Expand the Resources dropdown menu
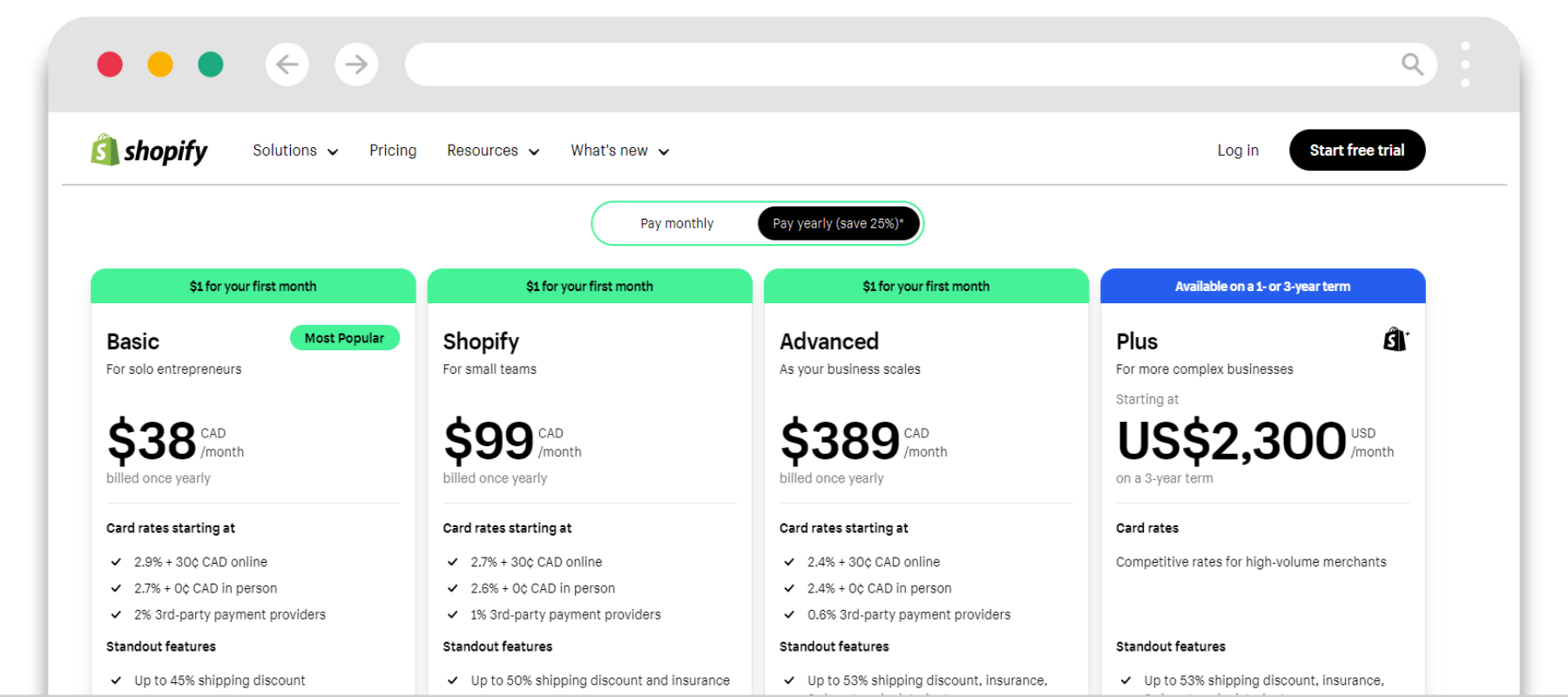 point(493,151)
